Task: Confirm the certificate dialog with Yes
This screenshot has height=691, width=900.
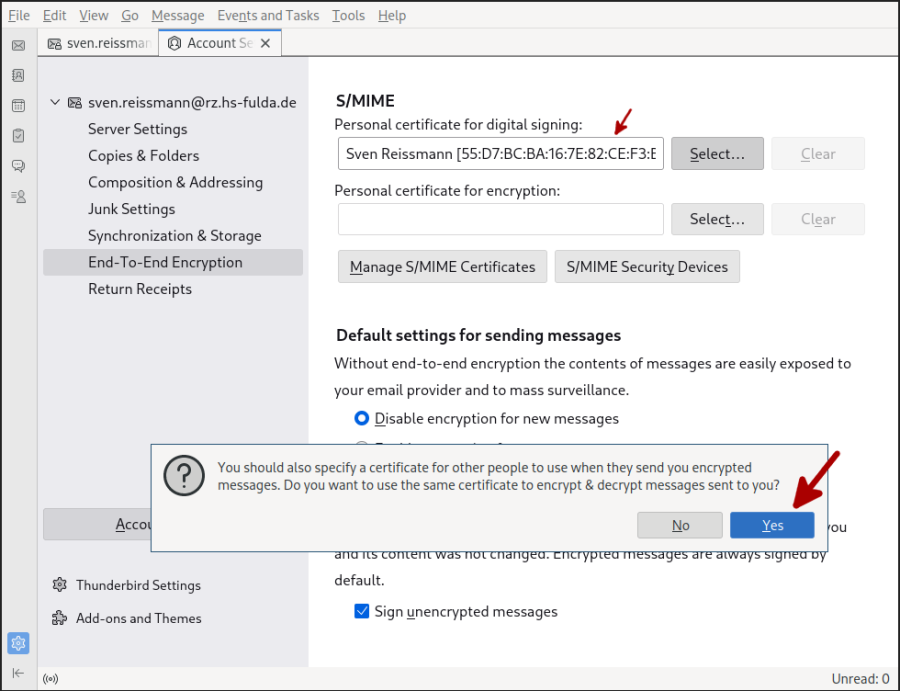Action: tap(772, 524)
